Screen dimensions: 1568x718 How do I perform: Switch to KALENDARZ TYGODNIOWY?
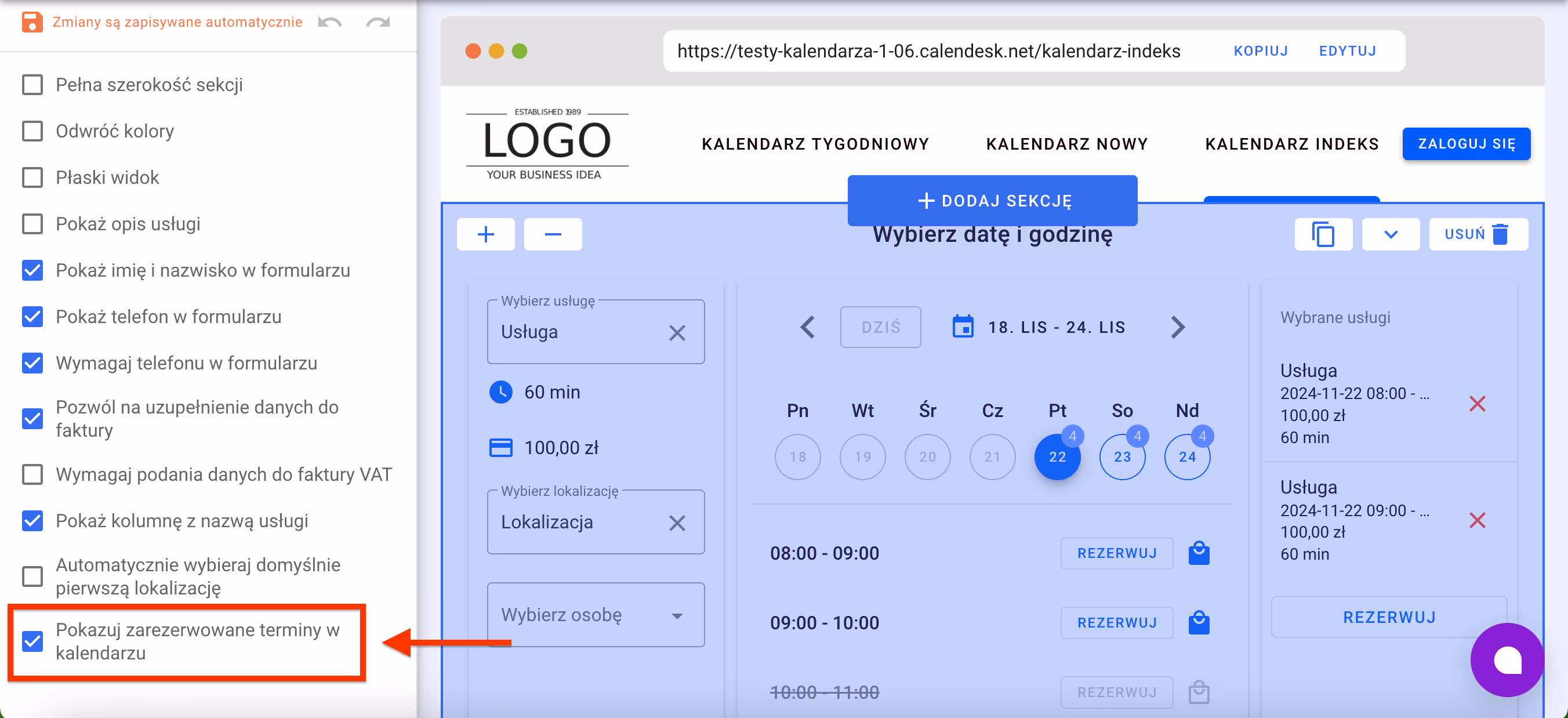[x=816, y=144]
